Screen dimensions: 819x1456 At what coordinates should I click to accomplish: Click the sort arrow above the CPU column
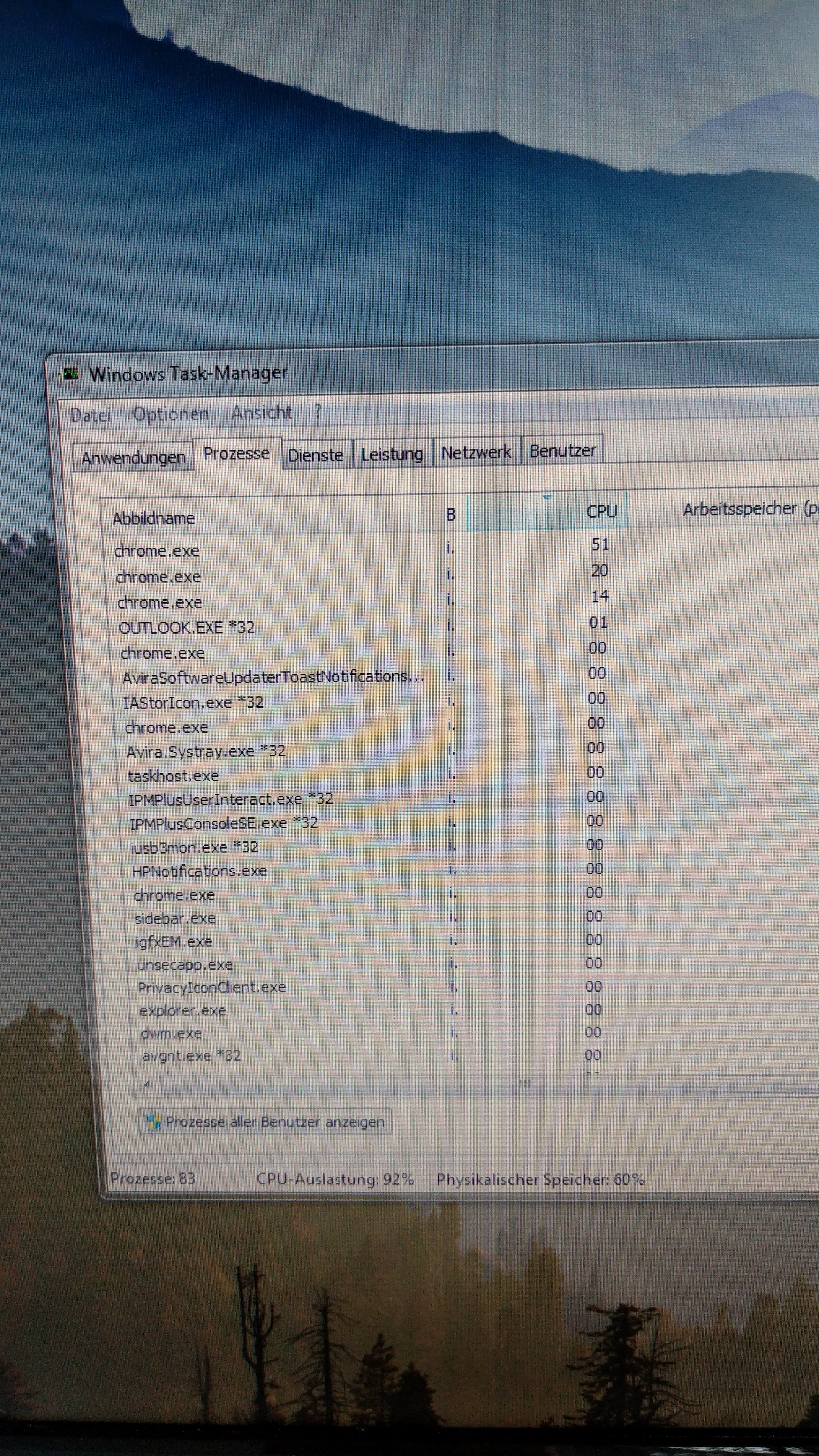tap(546, 497)
